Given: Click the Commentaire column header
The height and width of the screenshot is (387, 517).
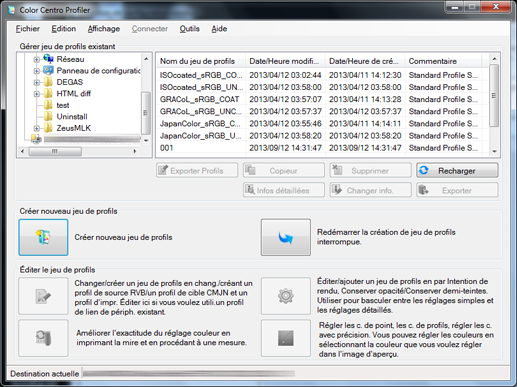Looking at the screenshot, I should [x=443, y=61].
